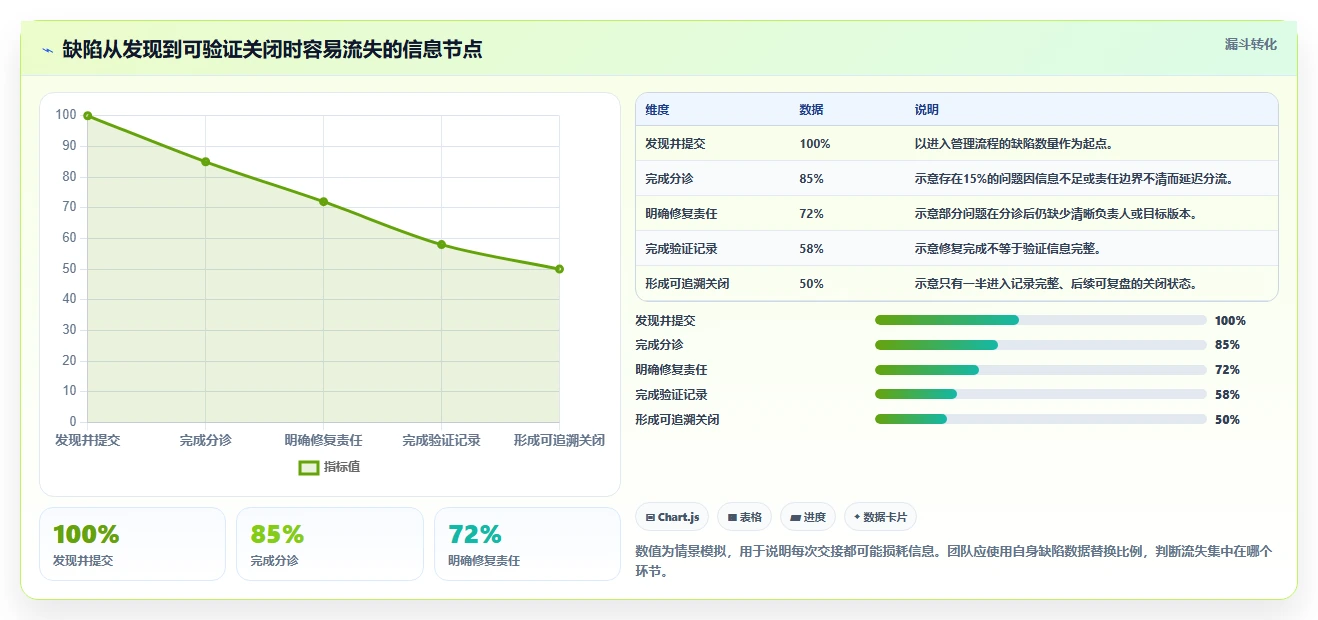1318x620 pixels.
Task: Click the chart data point for 形成可追溯关闭 at 50
Action: [x=559, y=269]
